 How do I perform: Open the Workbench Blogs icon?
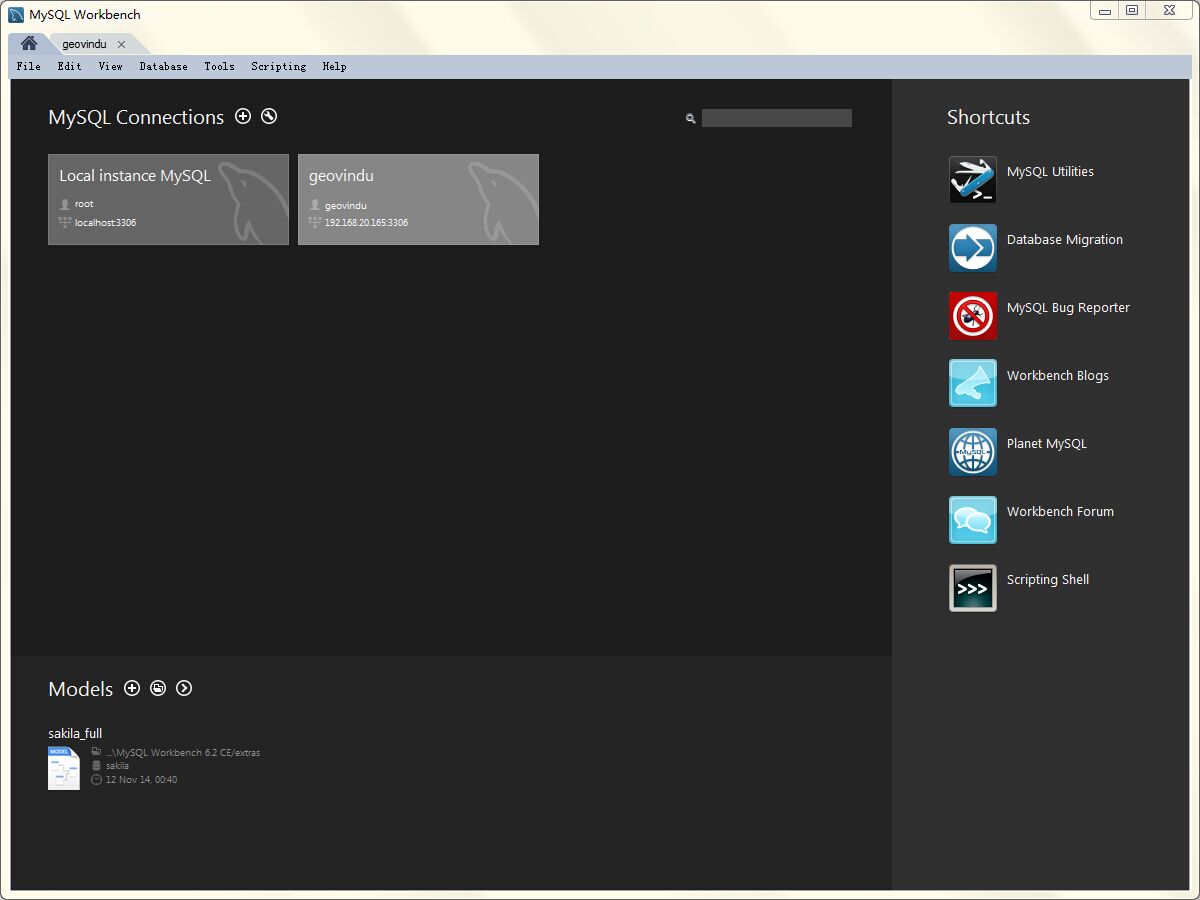[973, 383]
